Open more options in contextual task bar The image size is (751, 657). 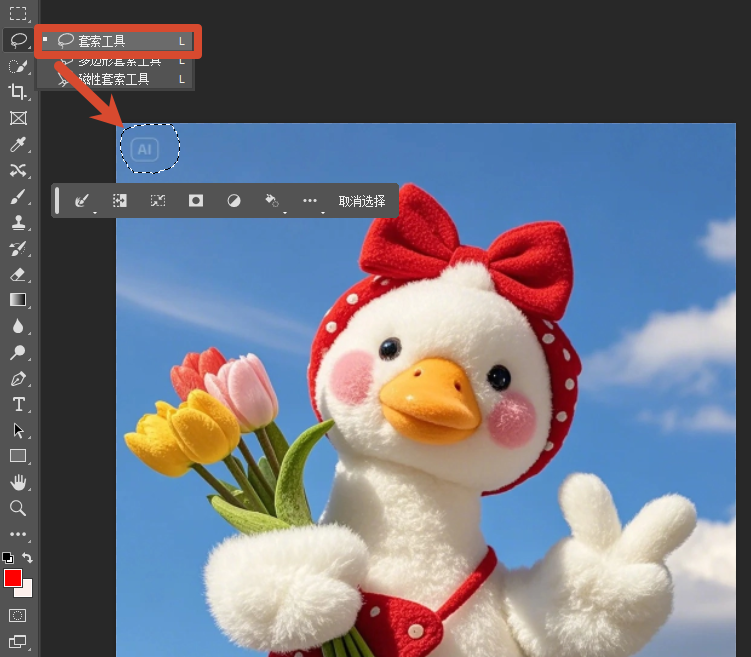310,201
